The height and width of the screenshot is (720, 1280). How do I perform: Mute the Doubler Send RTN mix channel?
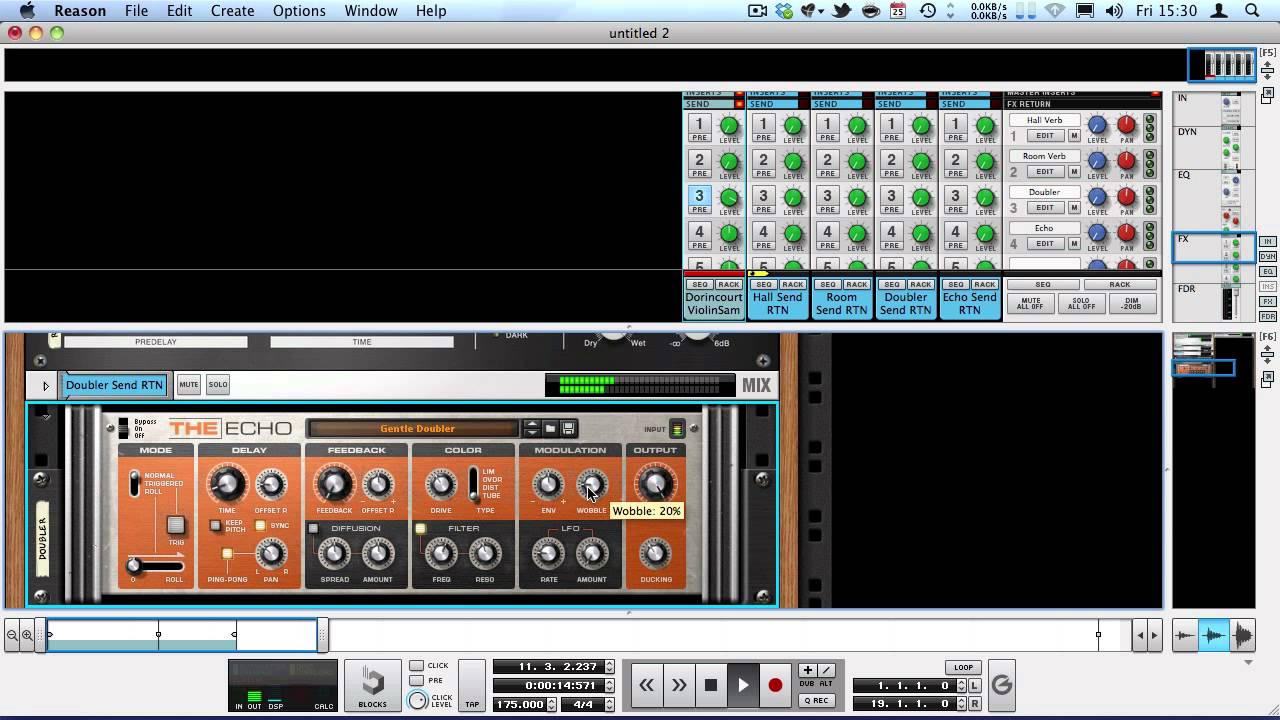pyautogui.click(x=188, y=384)
